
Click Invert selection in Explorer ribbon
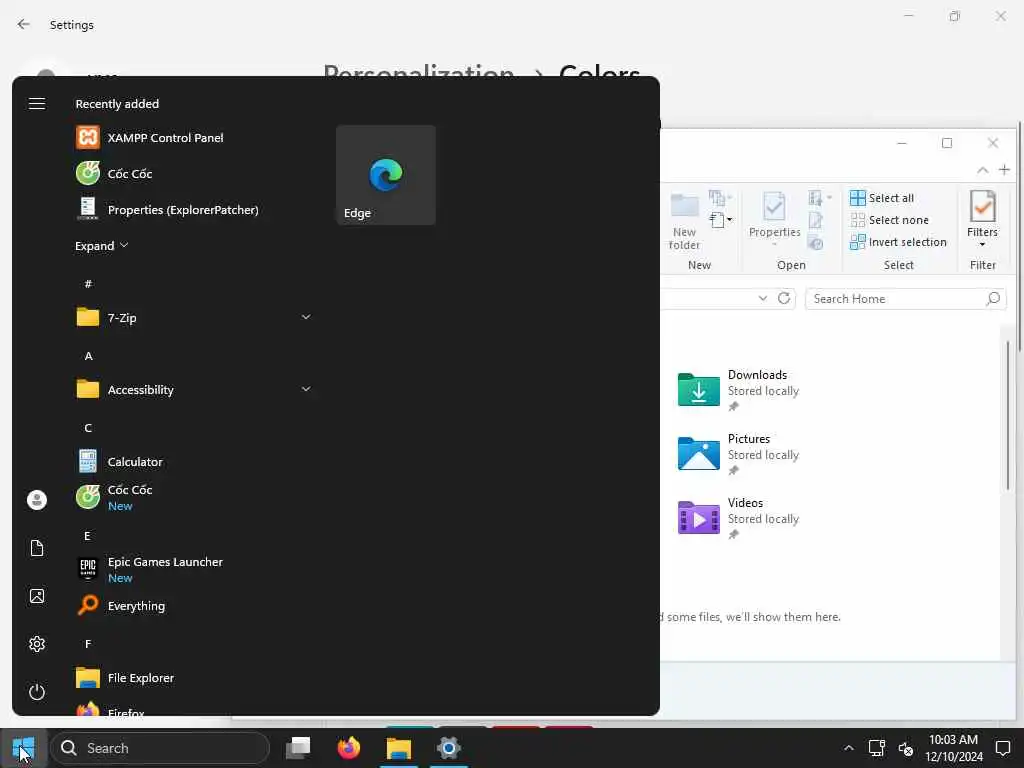[898, 242]
